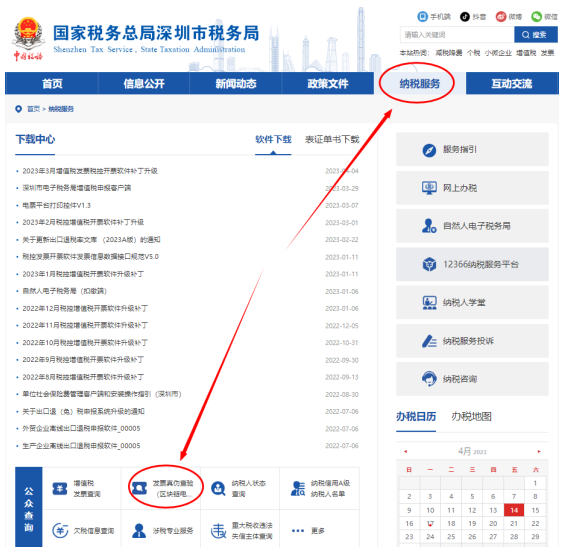Click the 下载中心 section heading
Viewport: 566px width, 553px height.
tap(35, 139)
